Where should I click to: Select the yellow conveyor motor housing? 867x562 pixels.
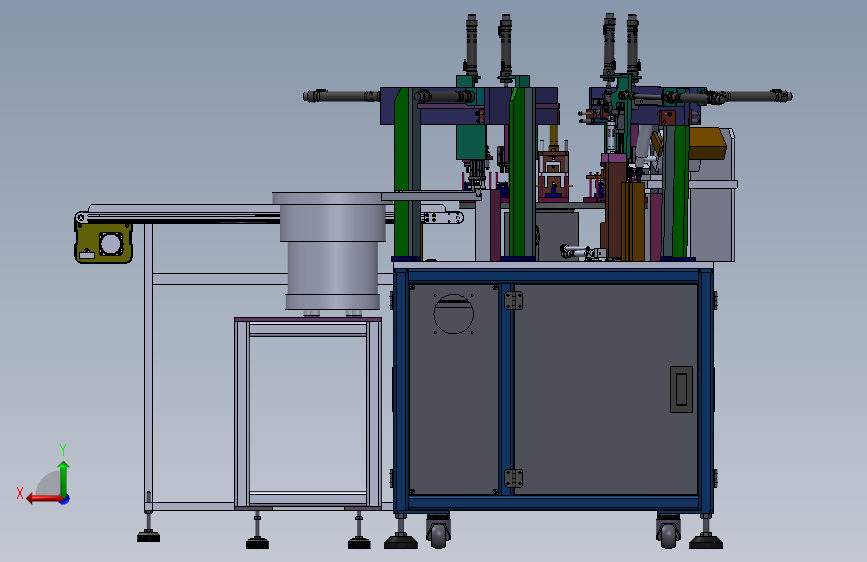104,243
